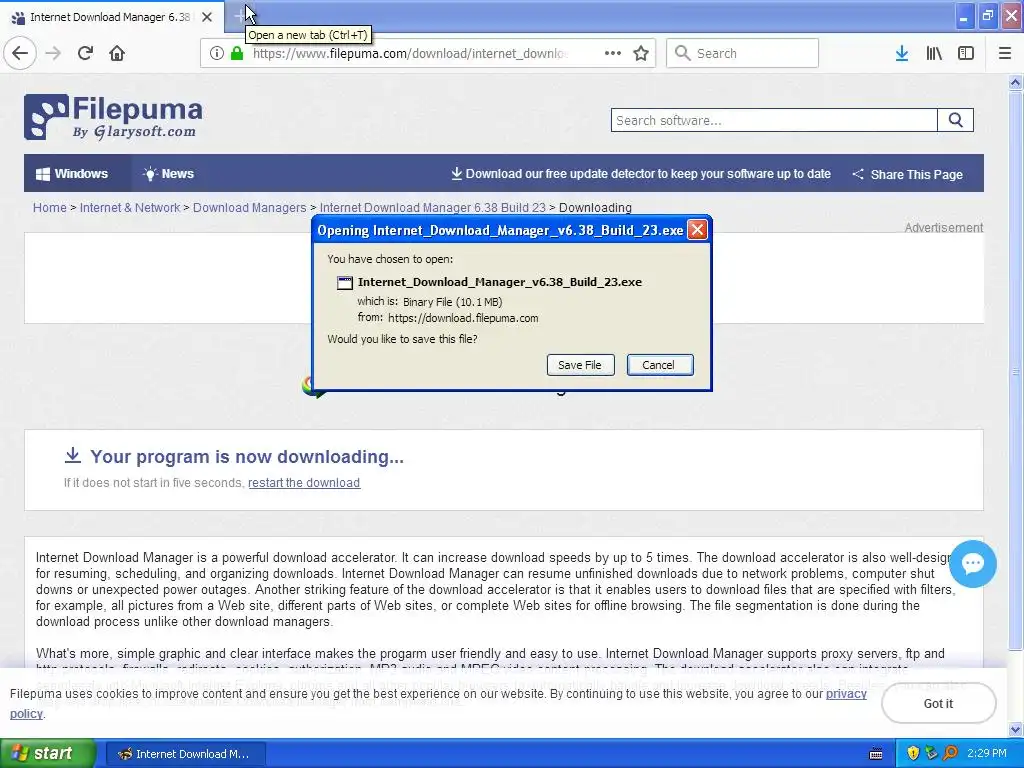
Task: Open Internet Download Manager 6.38 Build 23 breadcrumb
Action: click(x=432, y=208)
